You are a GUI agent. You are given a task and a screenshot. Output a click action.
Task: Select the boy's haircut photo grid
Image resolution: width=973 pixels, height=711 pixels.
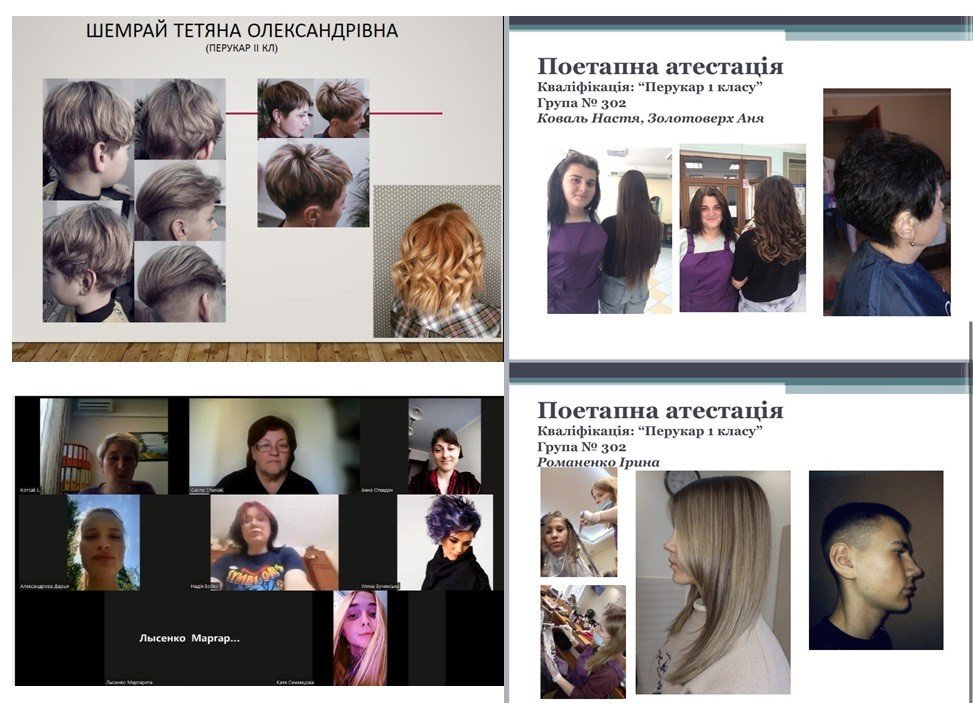click(134, 200)
